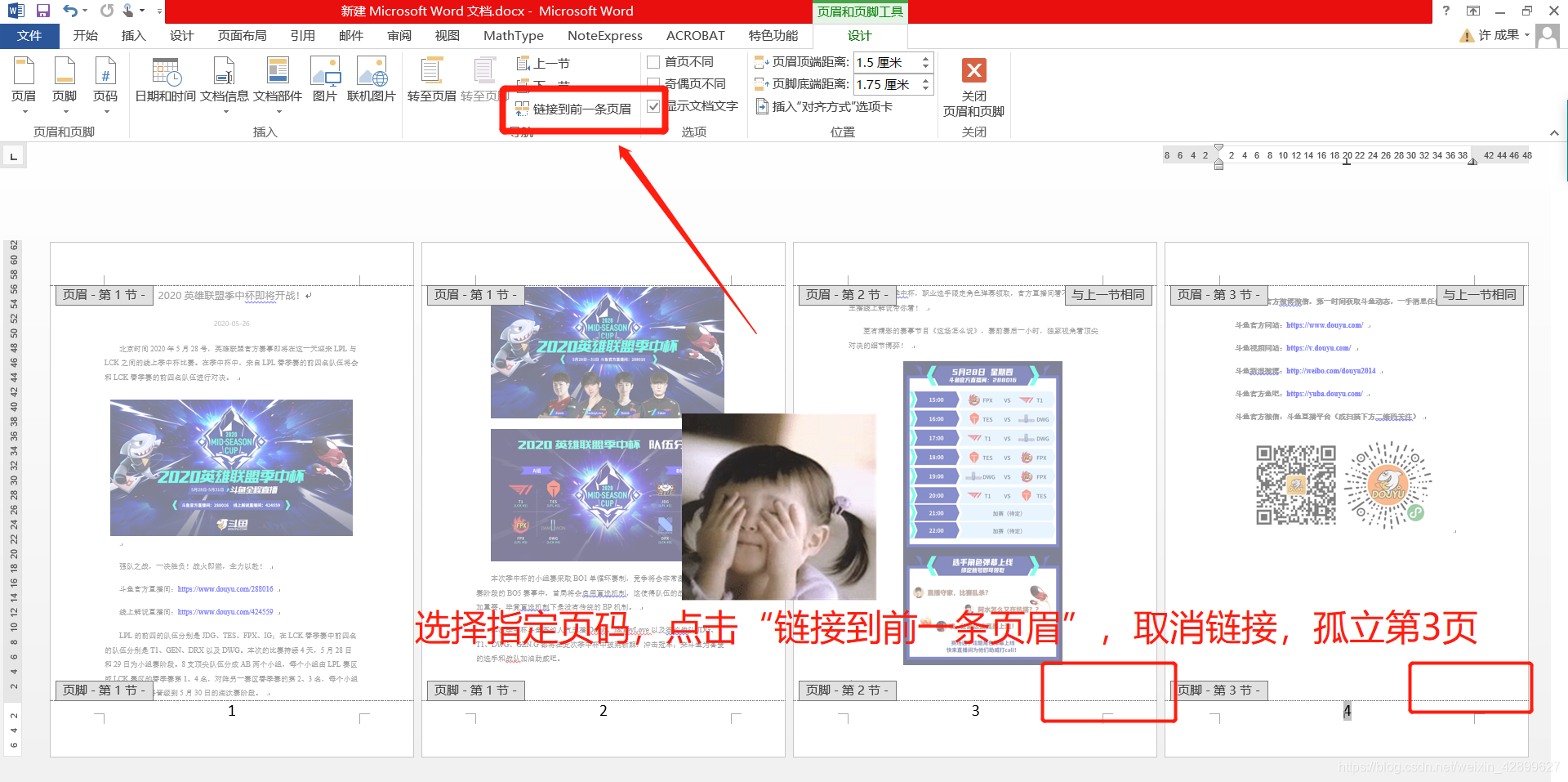Expand 许 成果 account dropdown
Image resolution: width=1568 pixels, height=782 pixels.
pos(1526,35)
